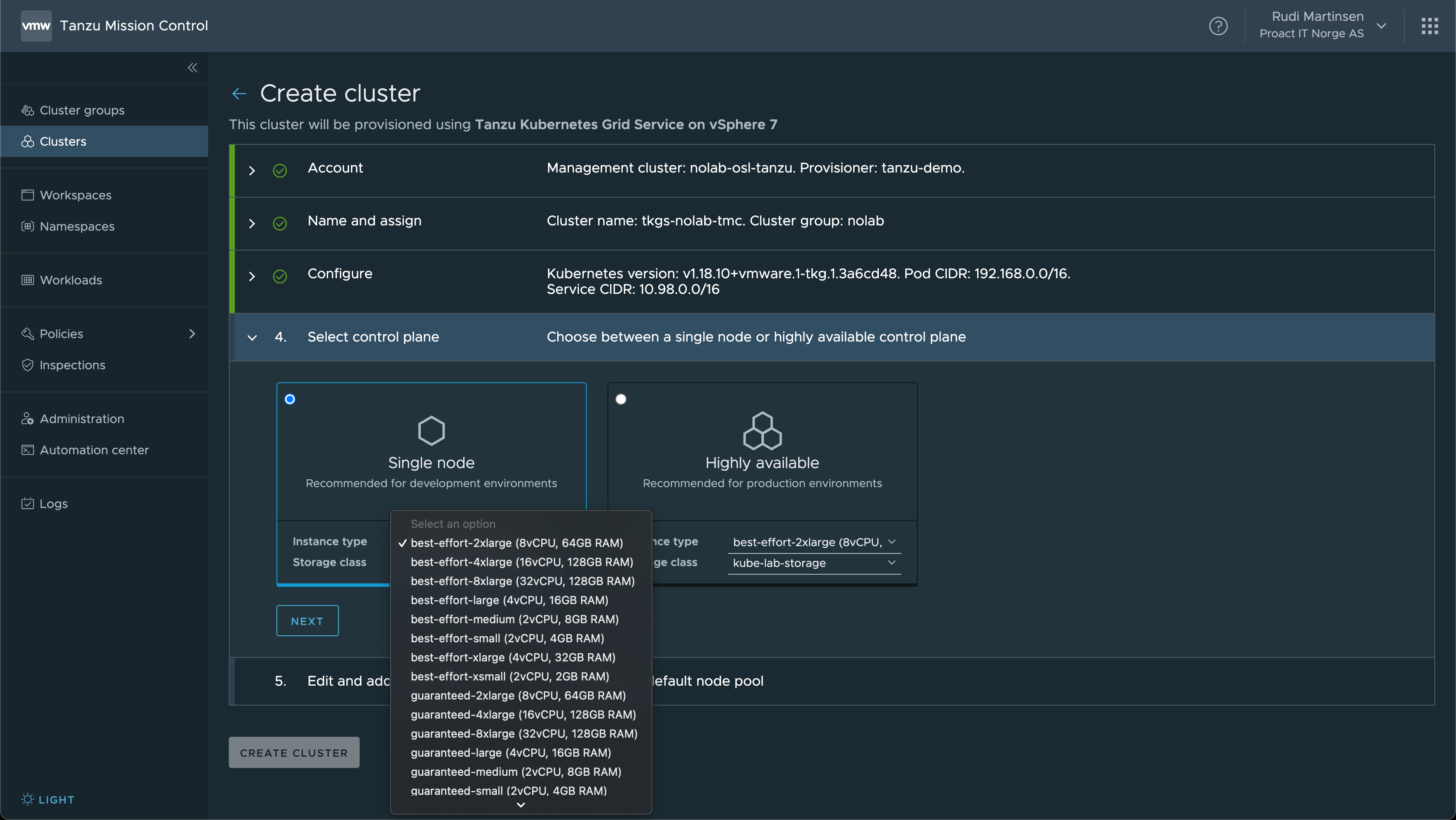The width and height of the screenshot is (1456, 820).
Task: Open Highly available instance type dropdown
Action: coord(814,542)
